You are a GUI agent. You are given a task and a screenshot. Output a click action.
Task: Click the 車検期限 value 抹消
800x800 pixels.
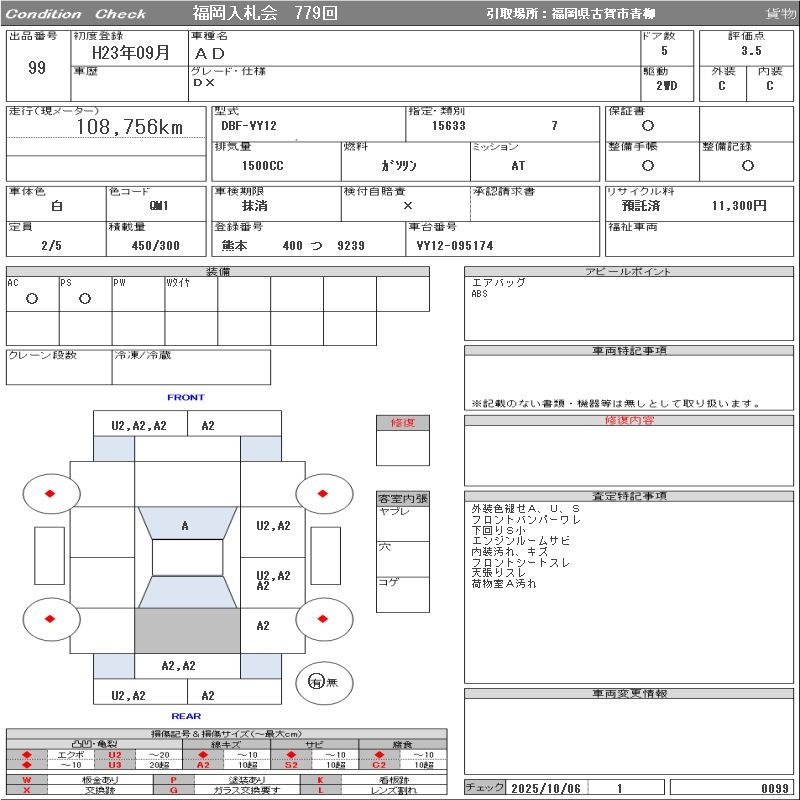(x=255, y=206)
